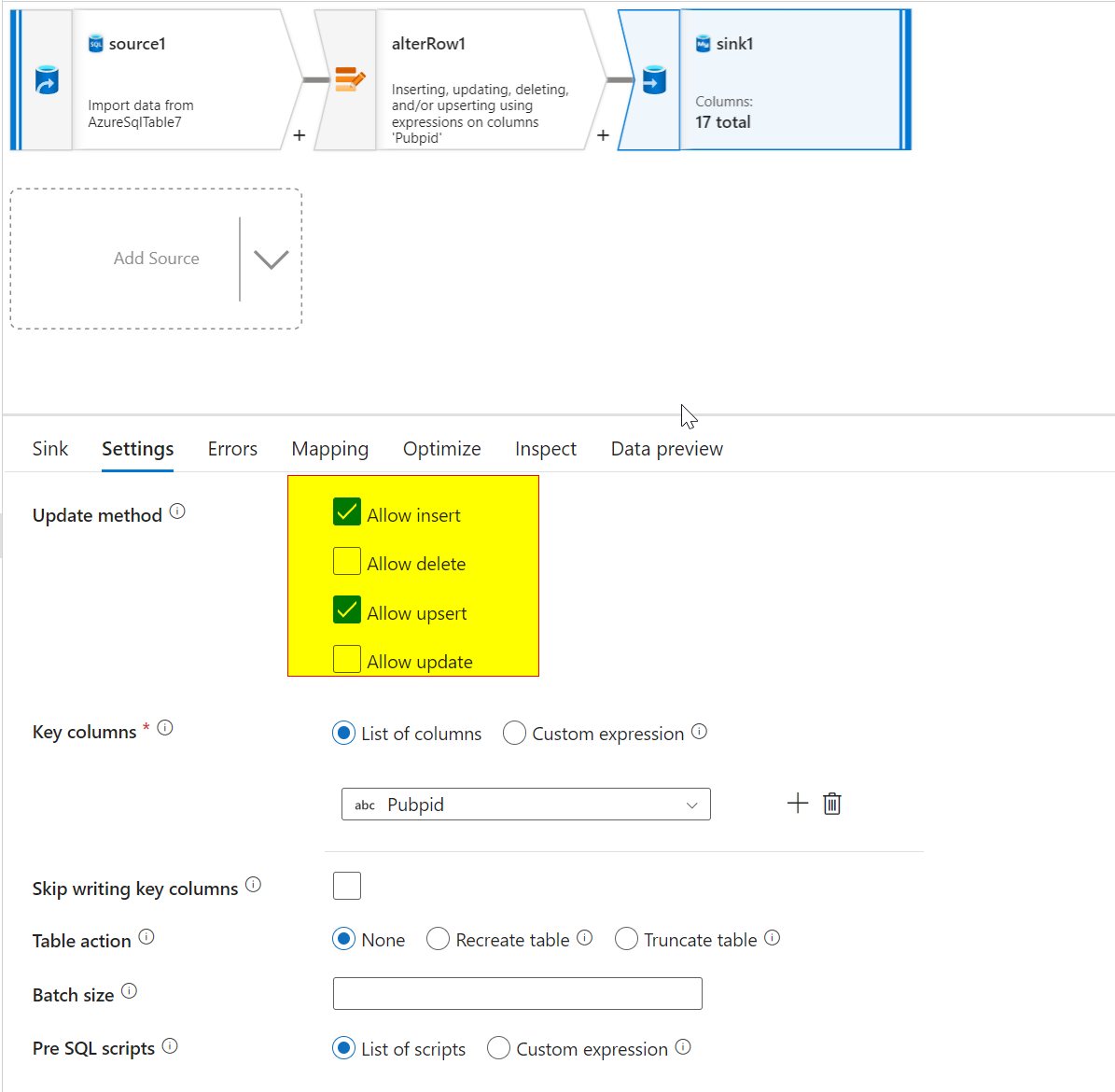Expand the Add Source chevron
Viewport: 1115px width, 1092px height.
(270, 259)
